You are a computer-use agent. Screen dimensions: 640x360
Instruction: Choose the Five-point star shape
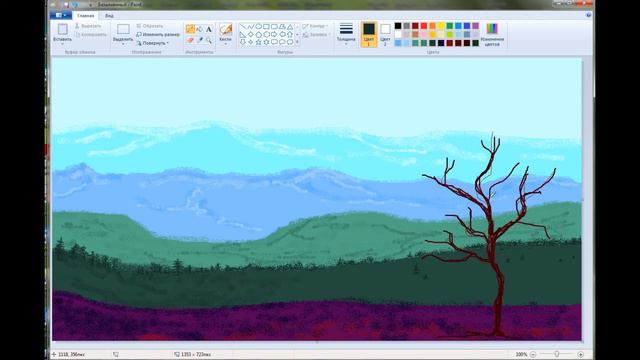[x=258, y=42]
